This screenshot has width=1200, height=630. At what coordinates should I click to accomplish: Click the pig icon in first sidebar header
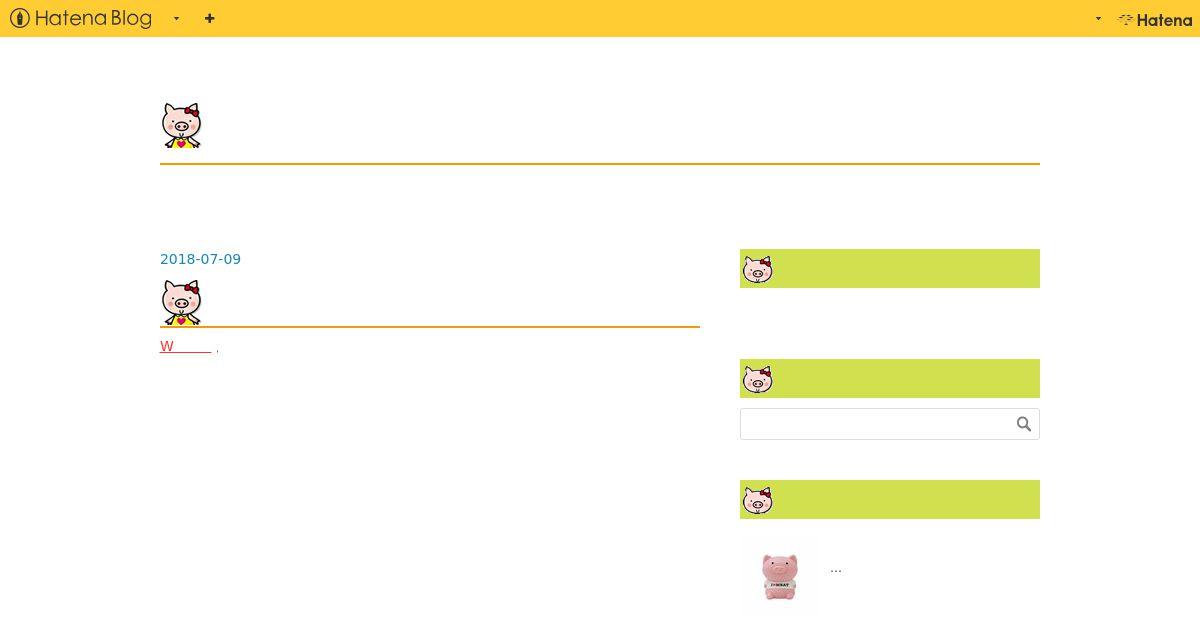(758, 269)
